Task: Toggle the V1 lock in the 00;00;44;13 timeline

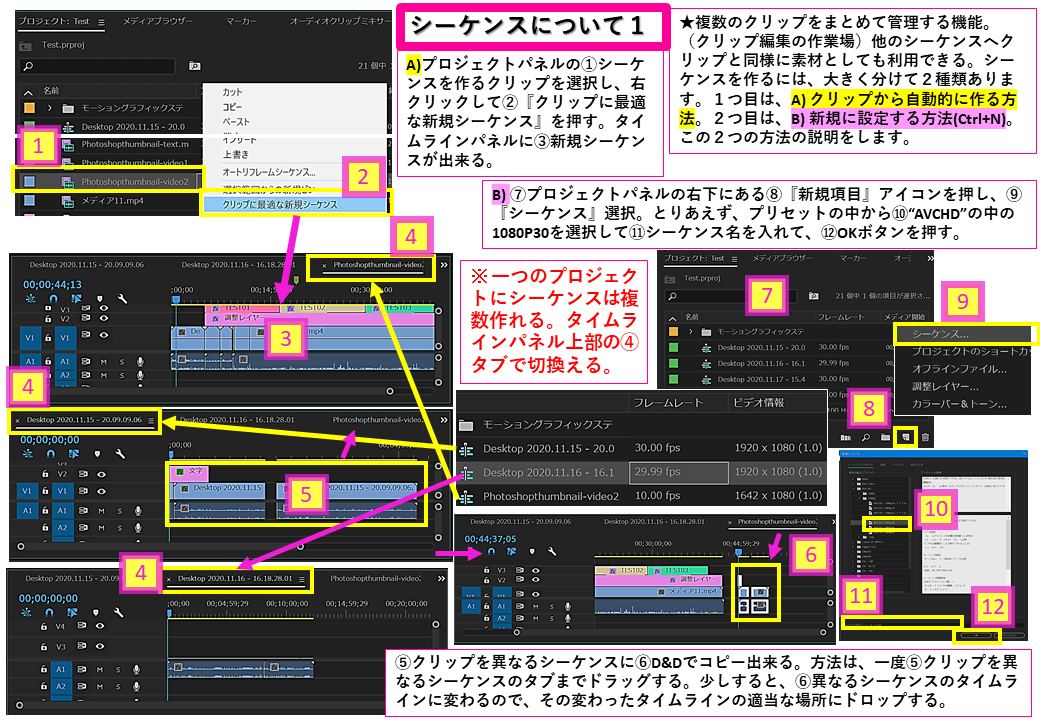Action: click(x=47, y=337)
